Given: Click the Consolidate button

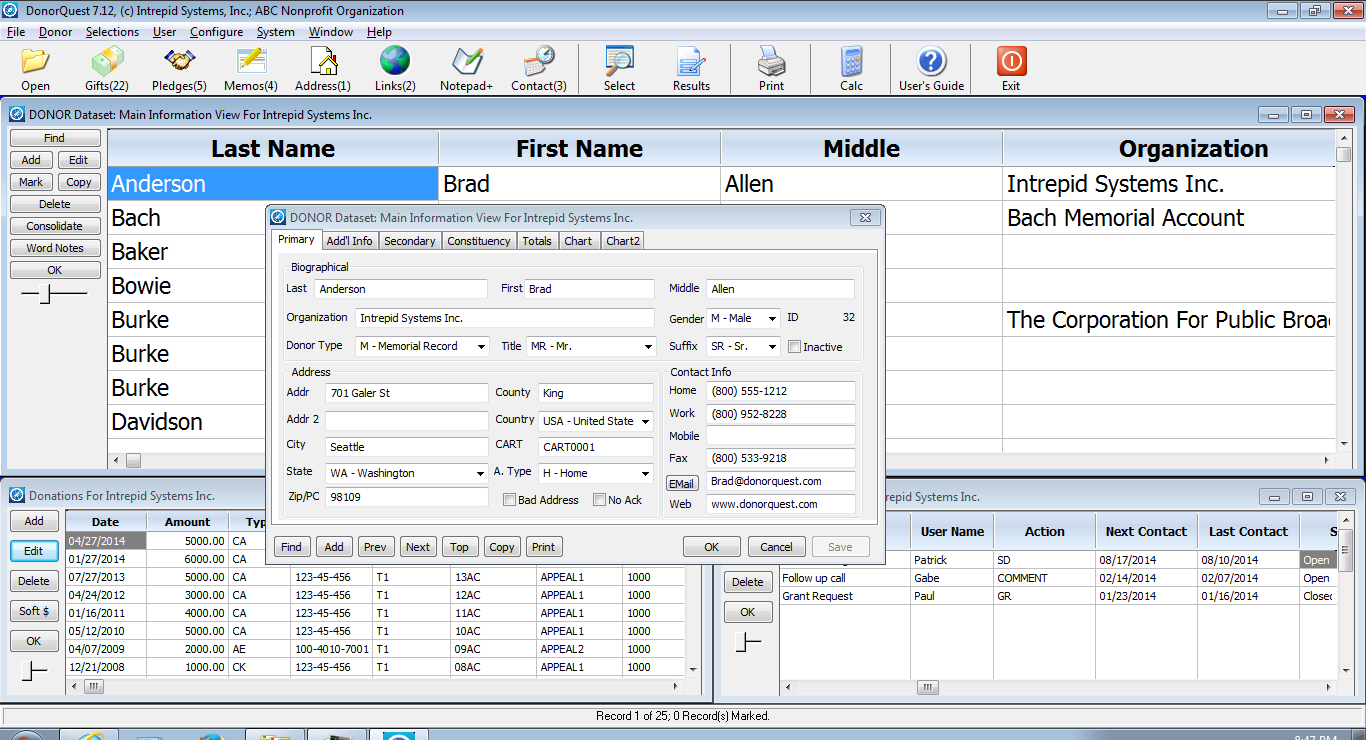Looking at the screenshot, I should [x=55, y=226].
